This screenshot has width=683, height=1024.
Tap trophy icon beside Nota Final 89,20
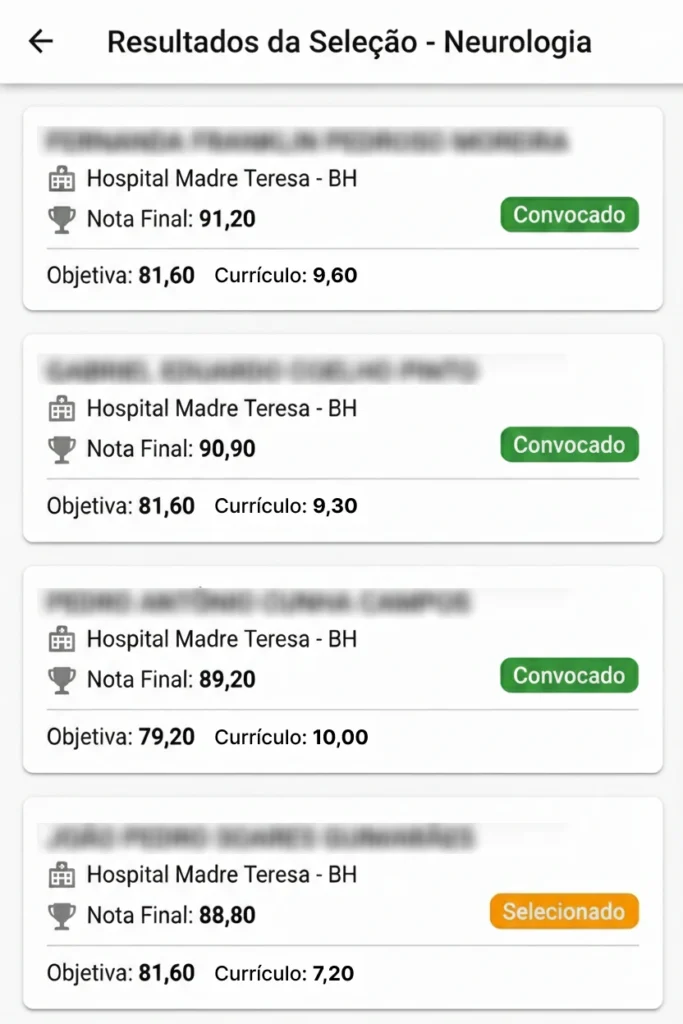click(x=62, y=680)
